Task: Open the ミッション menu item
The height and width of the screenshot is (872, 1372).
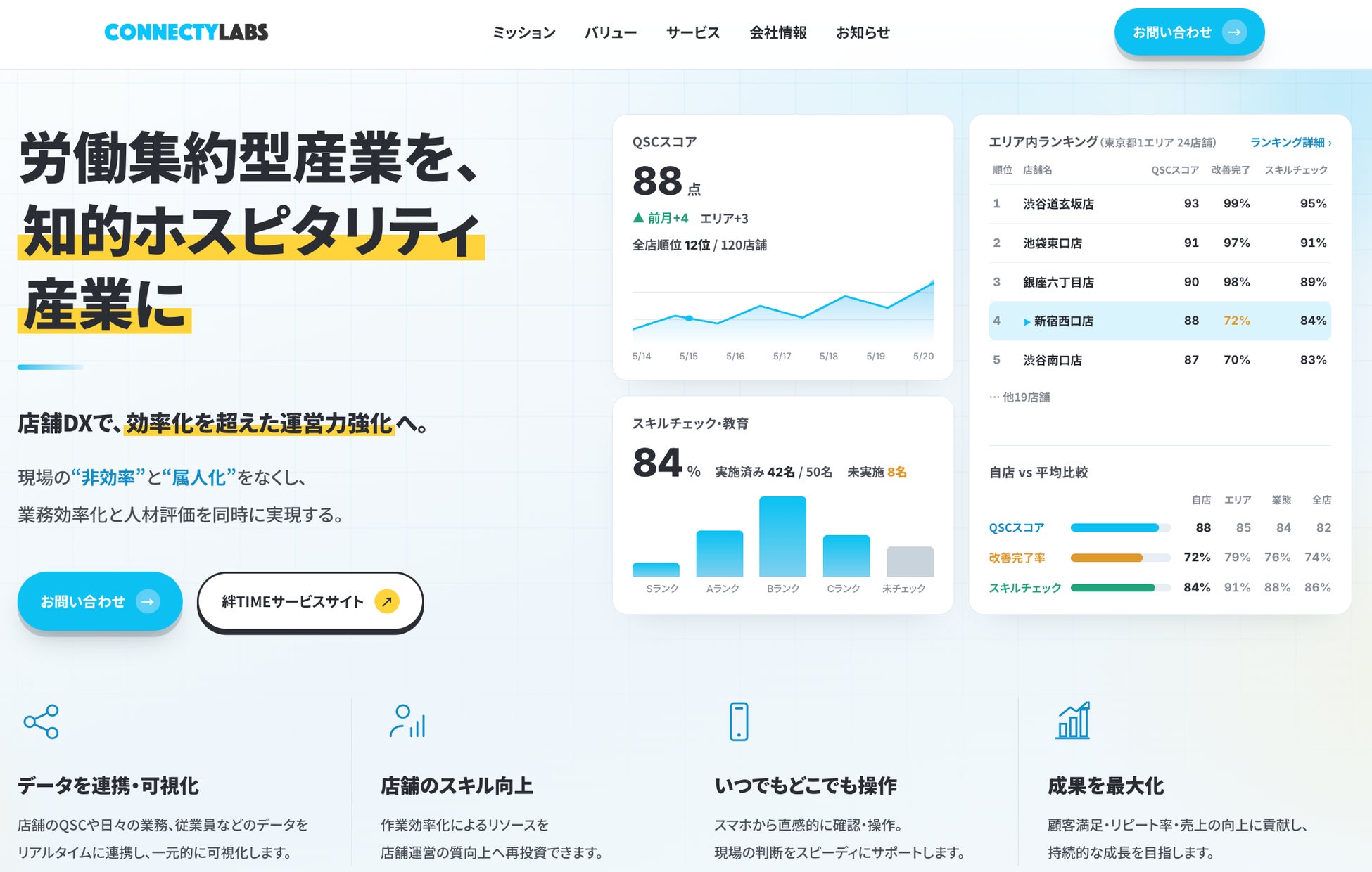Action: pos(524,32)
